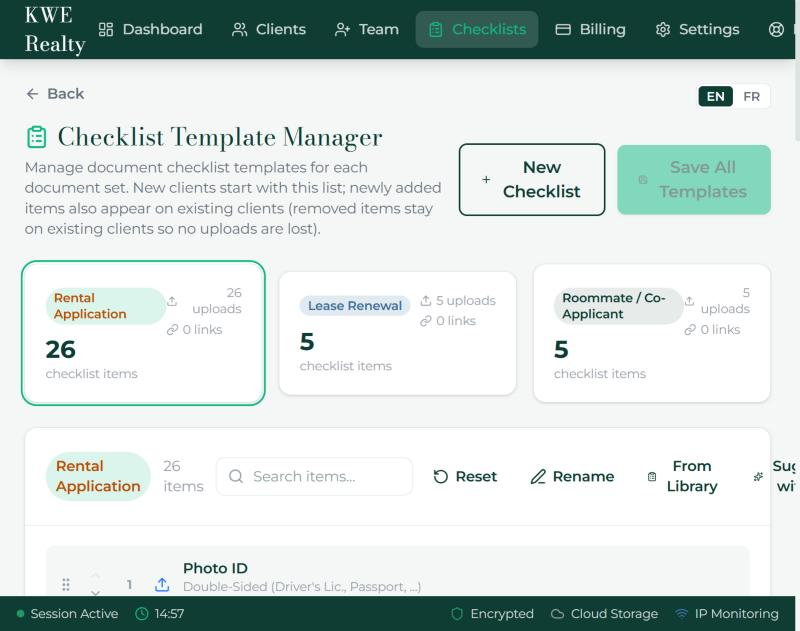Move Photo ID item down with chevron
The height and width of the screenshot is (631, 800).
[x=95, y=592]
